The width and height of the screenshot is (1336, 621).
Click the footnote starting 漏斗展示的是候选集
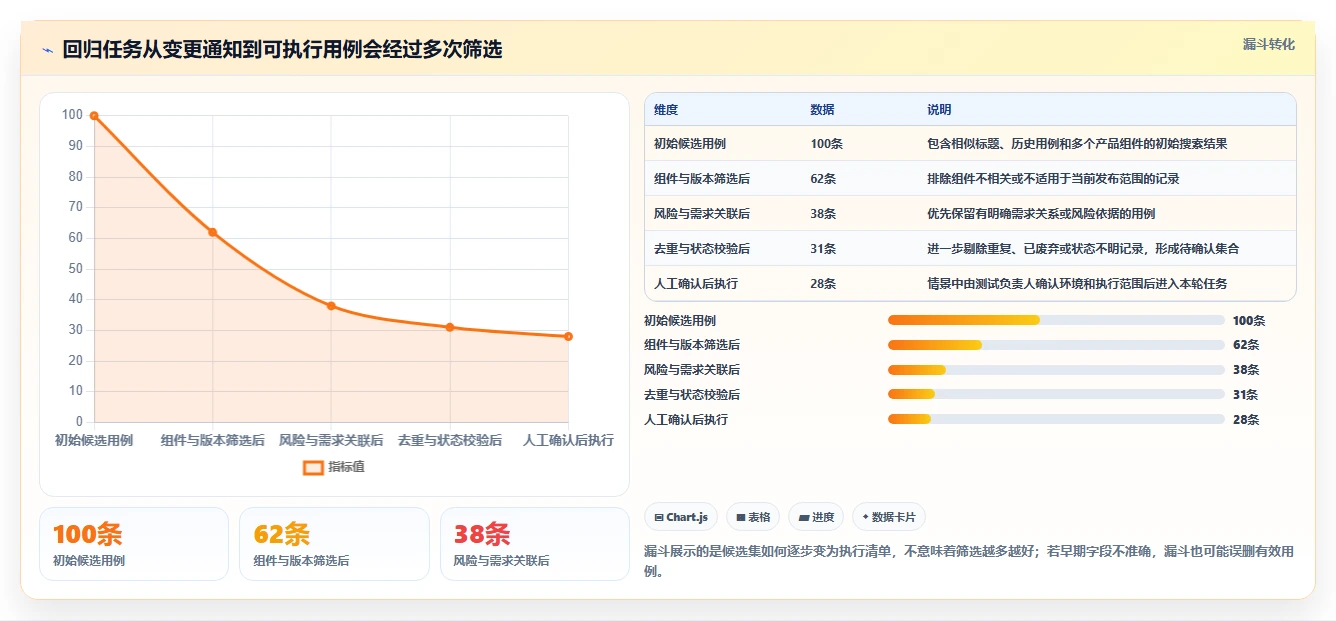tap(970, 562)
